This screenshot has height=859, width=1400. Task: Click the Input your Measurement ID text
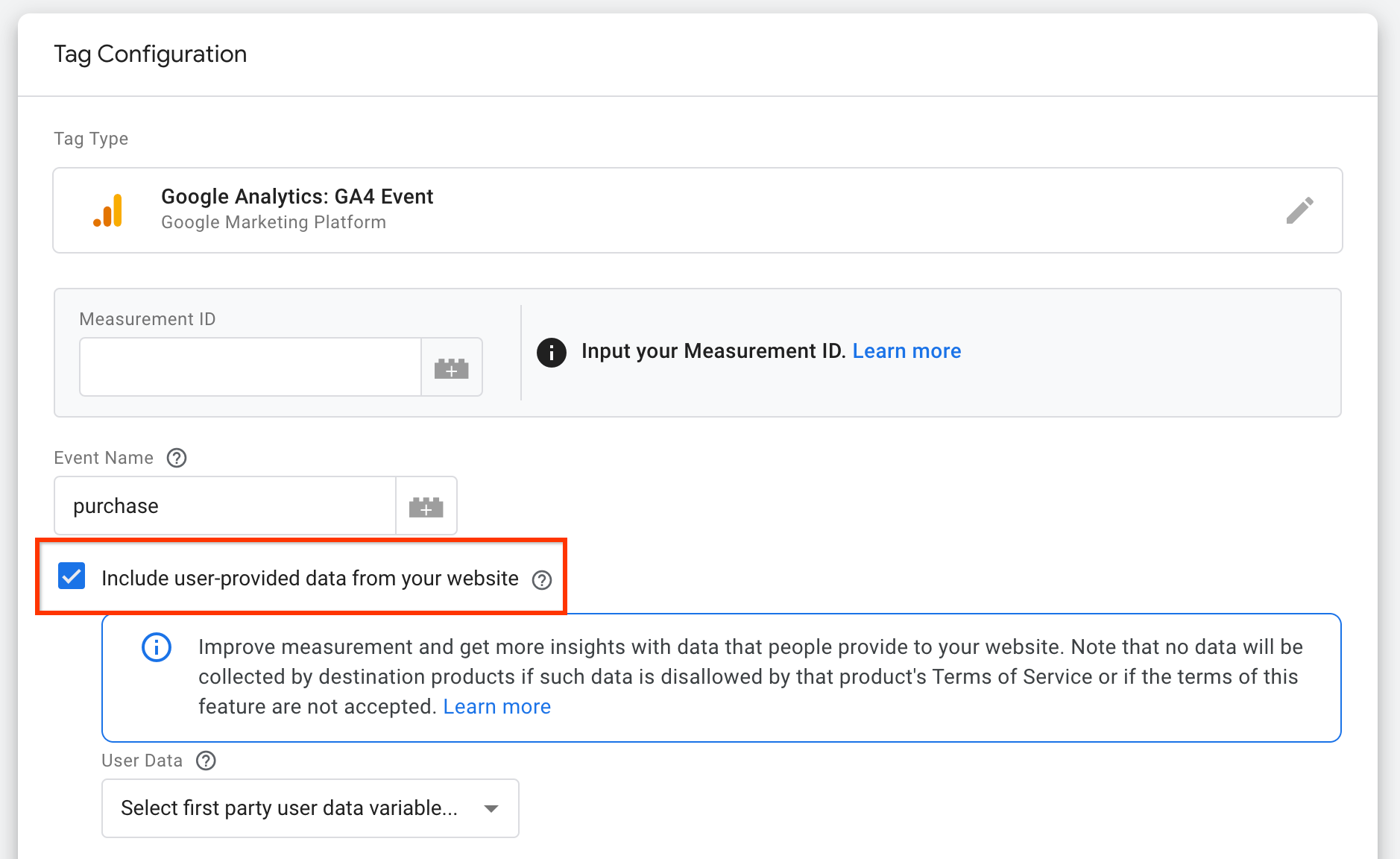coord(713,351)
